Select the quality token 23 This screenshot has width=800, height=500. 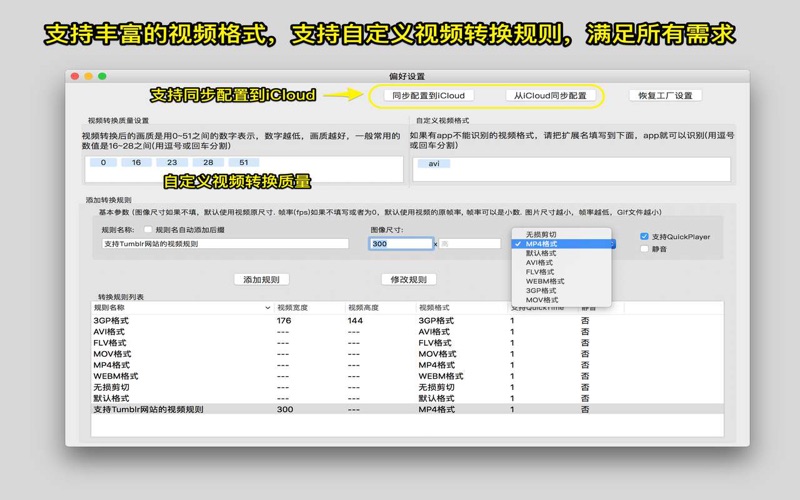point(172,162)
